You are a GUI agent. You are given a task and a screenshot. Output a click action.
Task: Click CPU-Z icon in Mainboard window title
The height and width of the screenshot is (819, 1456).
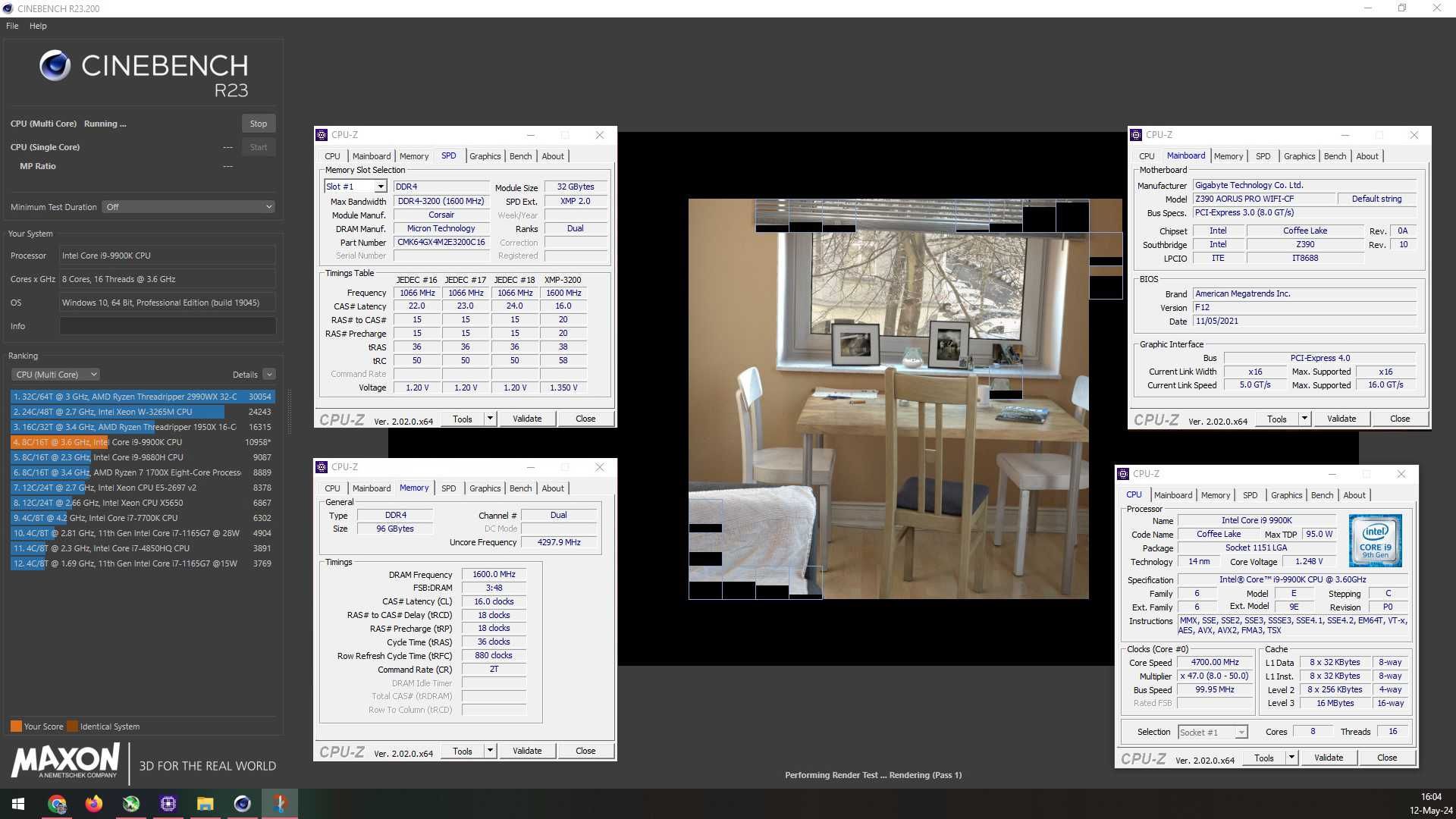pyautogui.click(x=1136, y=135)
